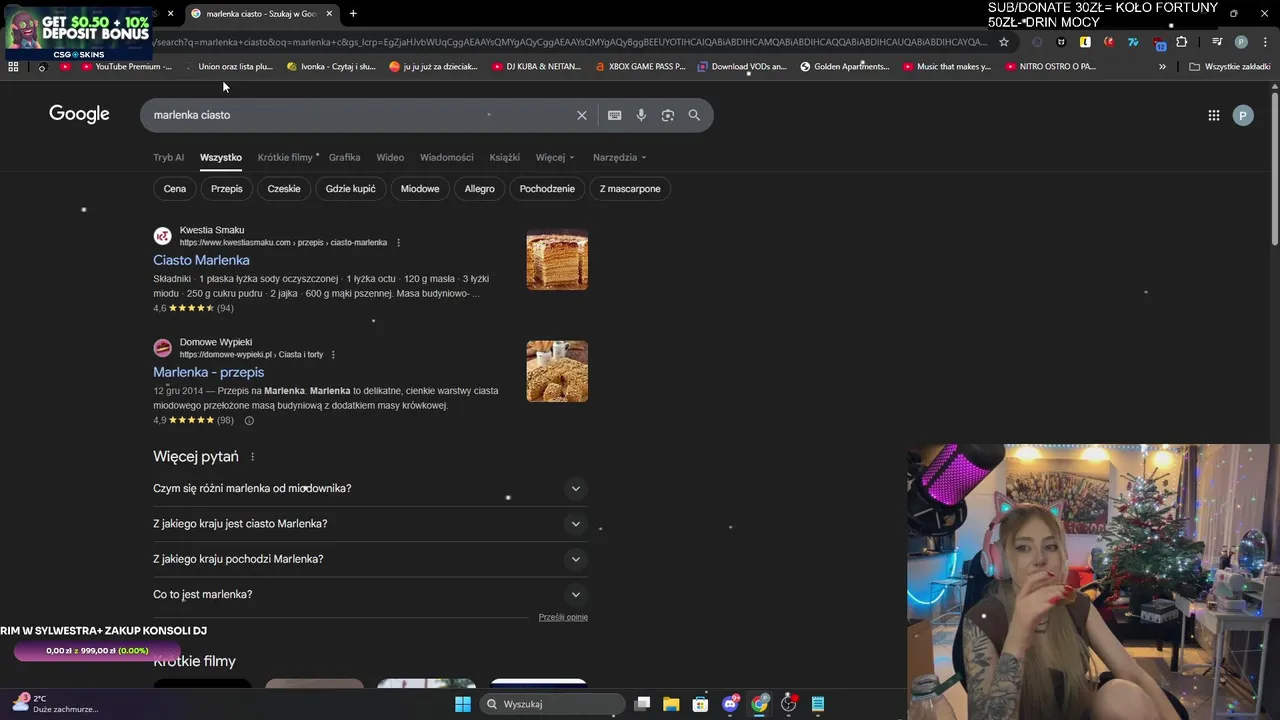The width and height of the screenshot is (1280, 720).
Task: Click the rating info icon under Marlenka - przepis
Action: [249, 421]
